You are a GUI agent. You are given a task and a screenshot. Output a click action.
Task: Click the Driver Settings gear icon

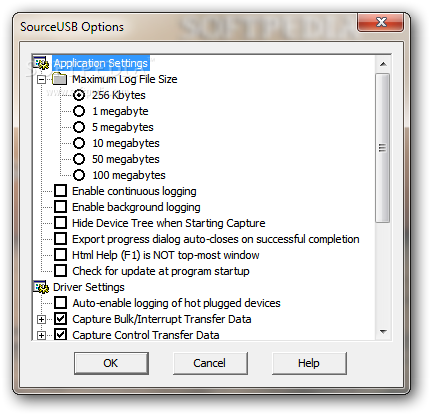[41, 287]
